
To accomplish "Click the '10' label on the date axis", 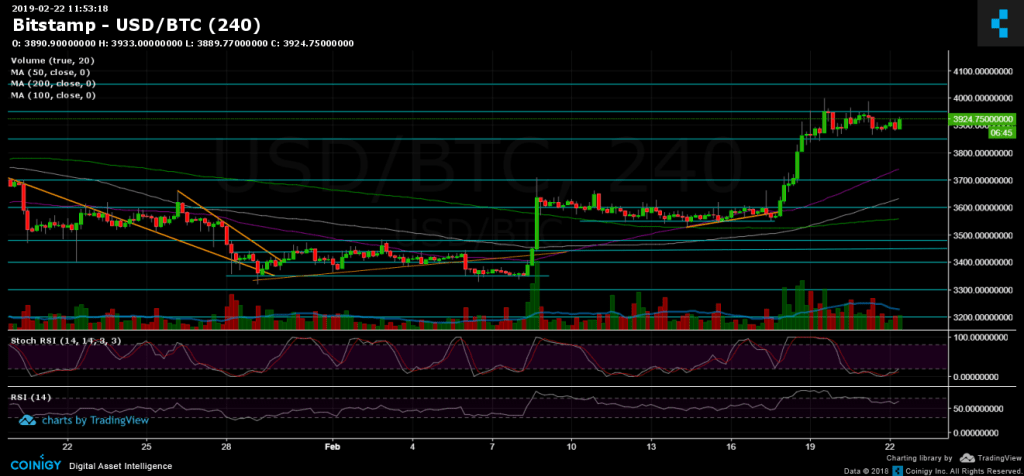I will pyautogui.click(x=571, y=447).
